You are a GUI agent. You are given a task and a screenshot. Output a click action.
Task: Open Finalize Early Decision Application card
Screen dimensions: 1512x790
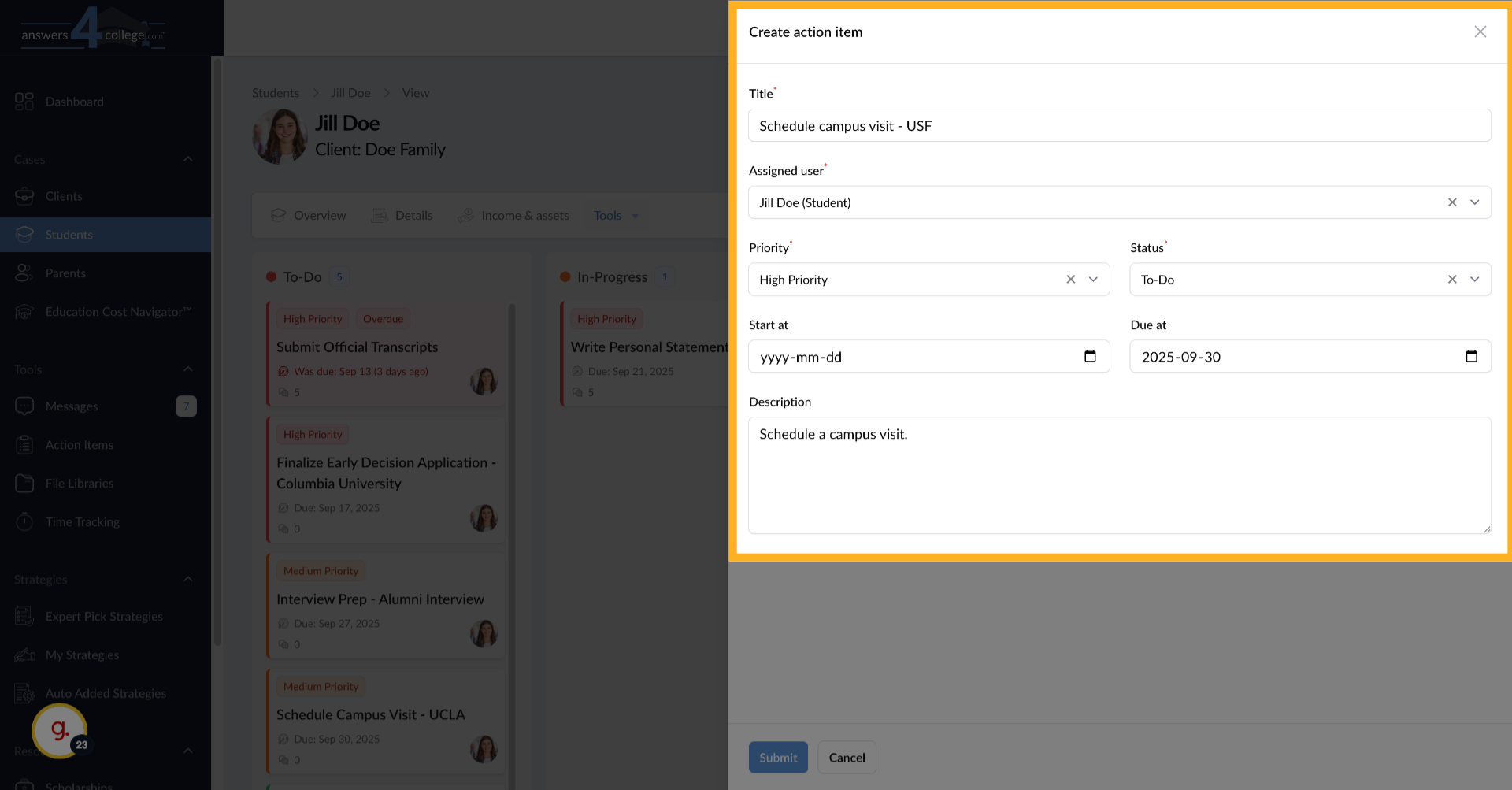pos(386,480)
